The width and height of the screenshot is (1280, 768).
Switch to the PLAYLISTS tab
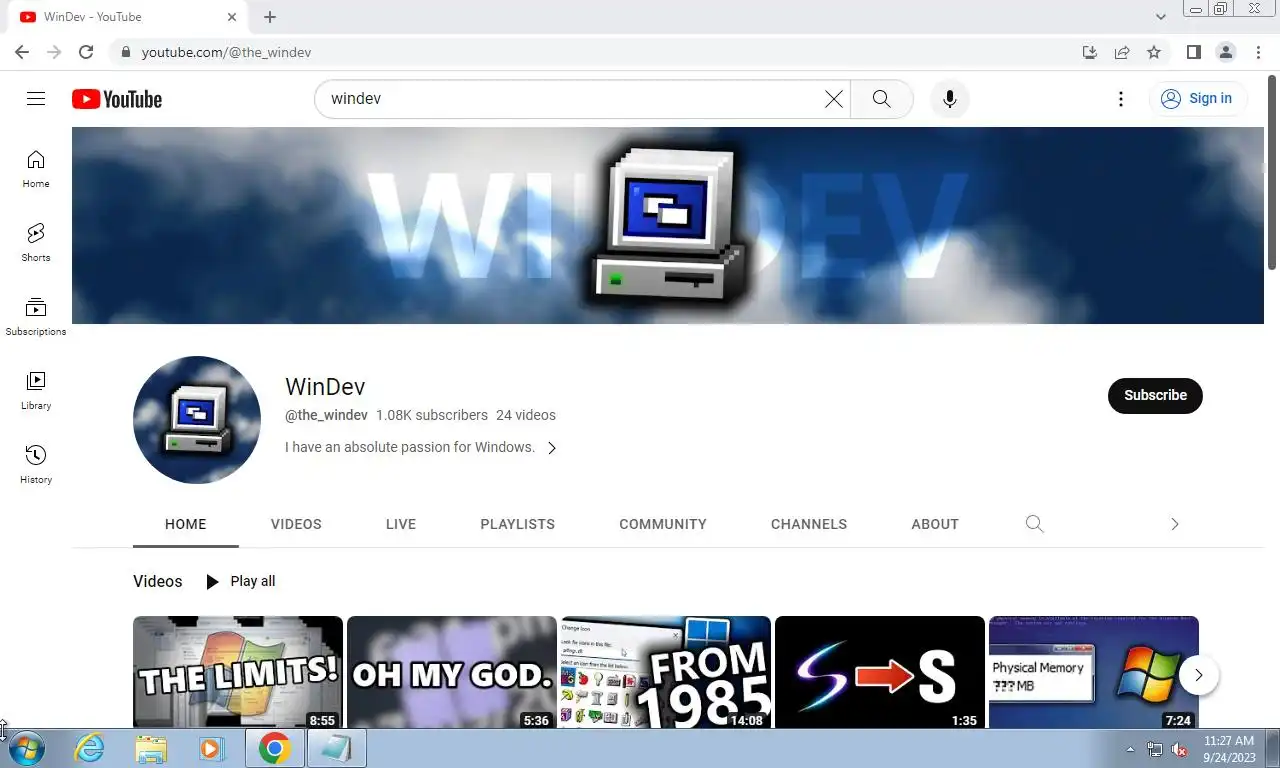(517, 524)
